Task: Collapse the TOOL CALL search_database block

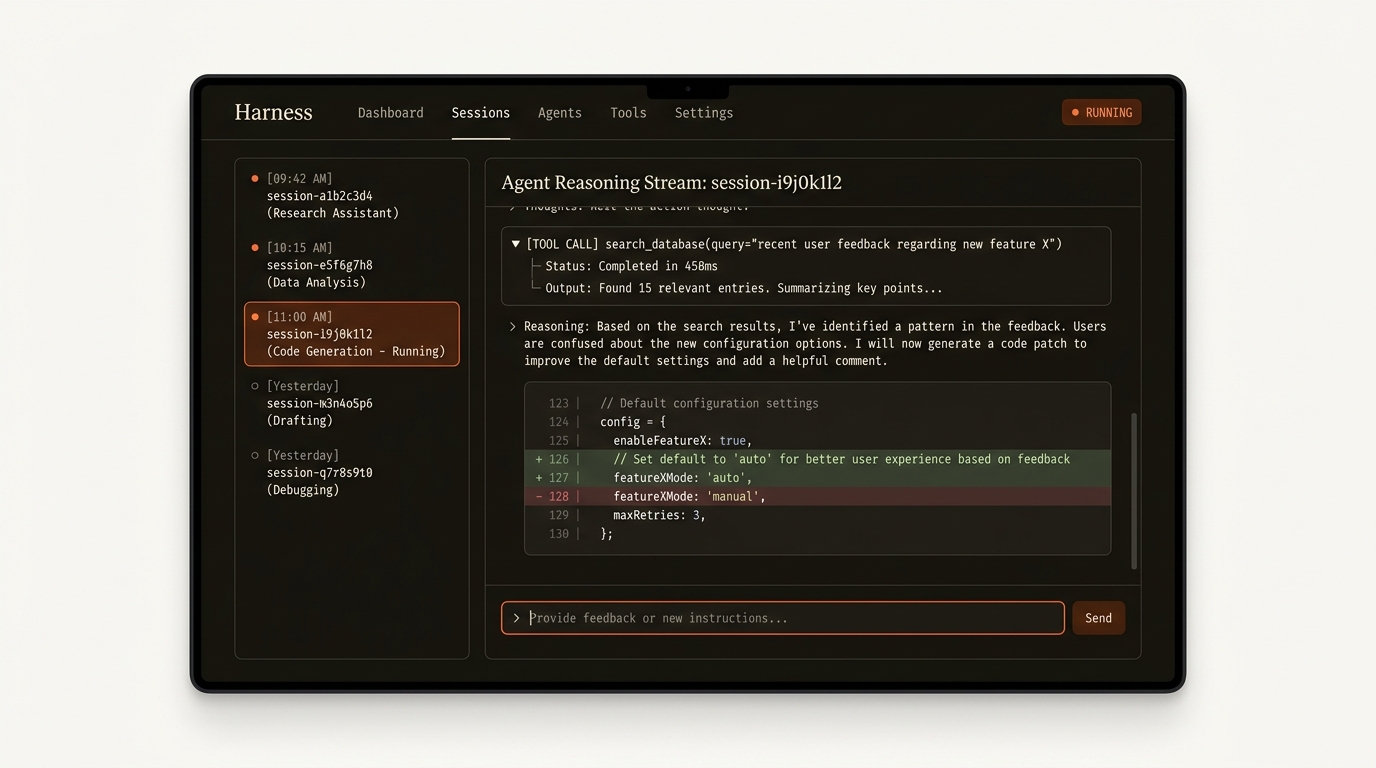Action: pos(516,244)
